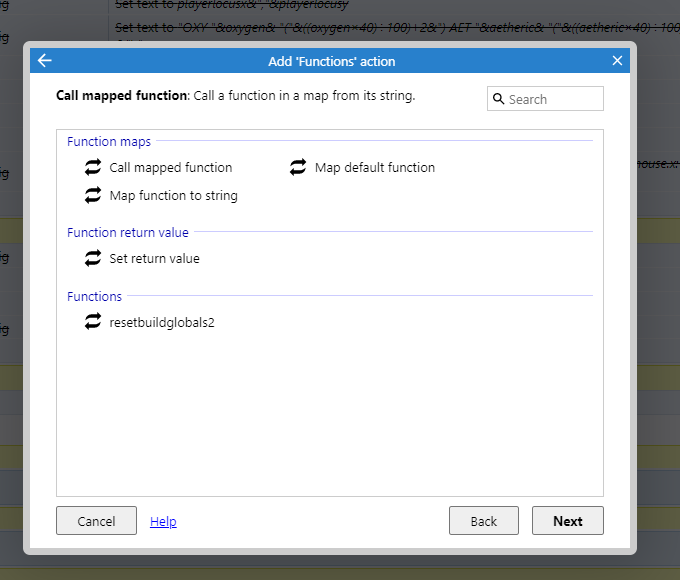
Task: Click the Map default function icon
Action: 298,167
